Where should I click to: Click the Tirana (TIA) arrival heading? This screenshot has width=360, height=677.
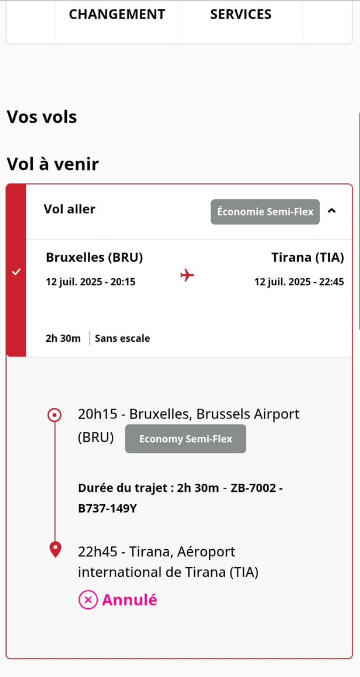point(308,257)
